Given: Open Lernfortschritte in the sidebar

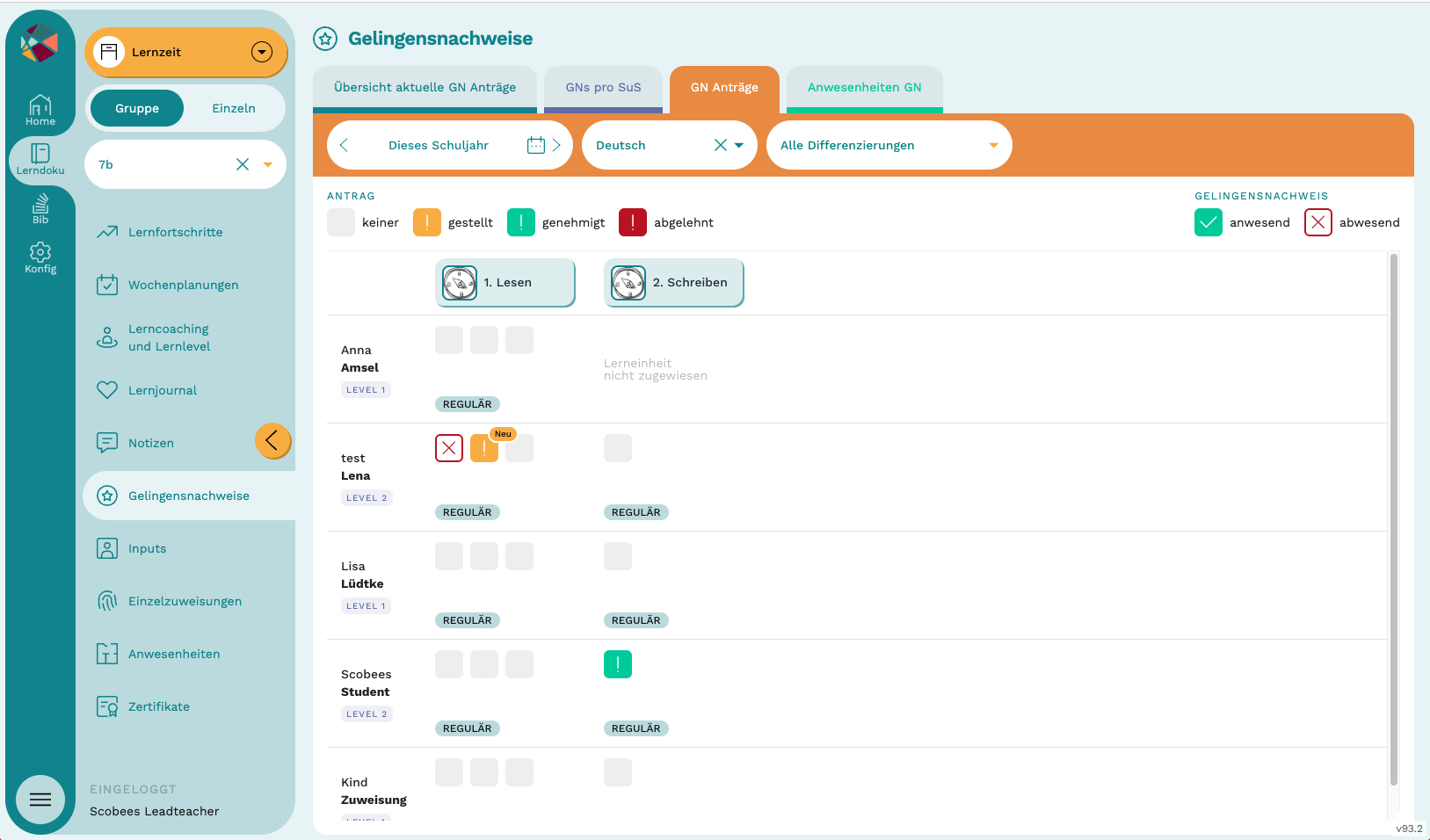Looking at the screenshot, I should click(175, 232).
